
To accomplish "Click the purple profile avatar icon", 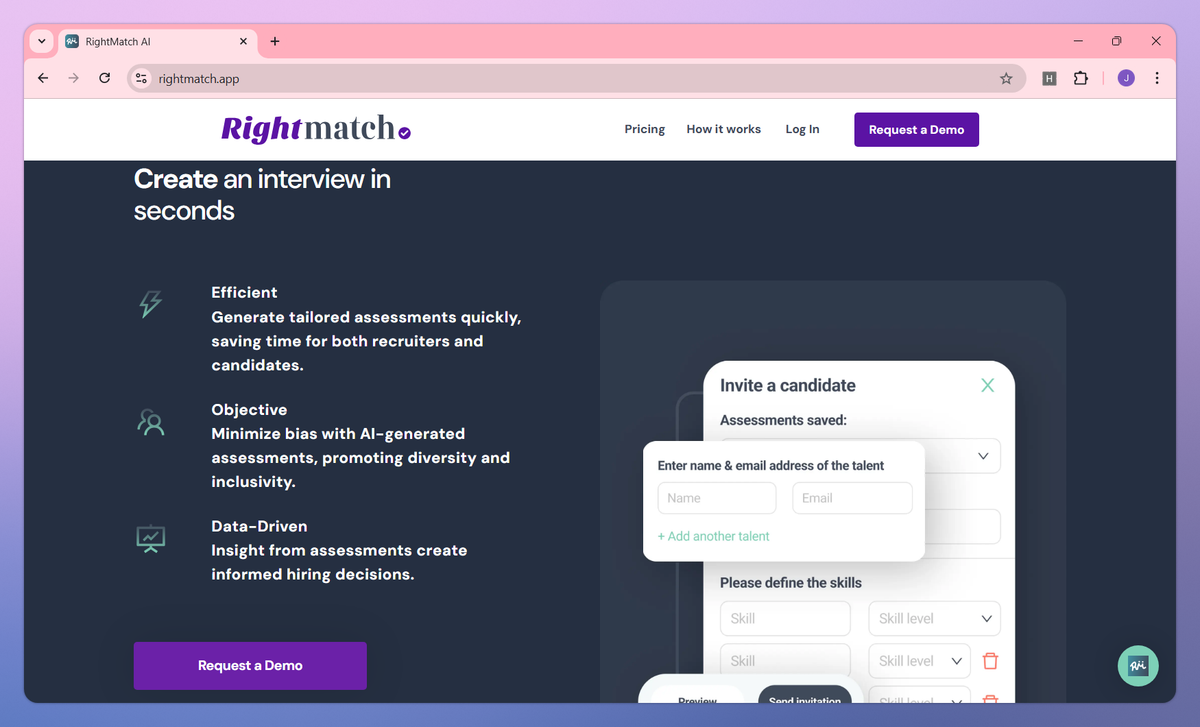I will point(1126,78).
